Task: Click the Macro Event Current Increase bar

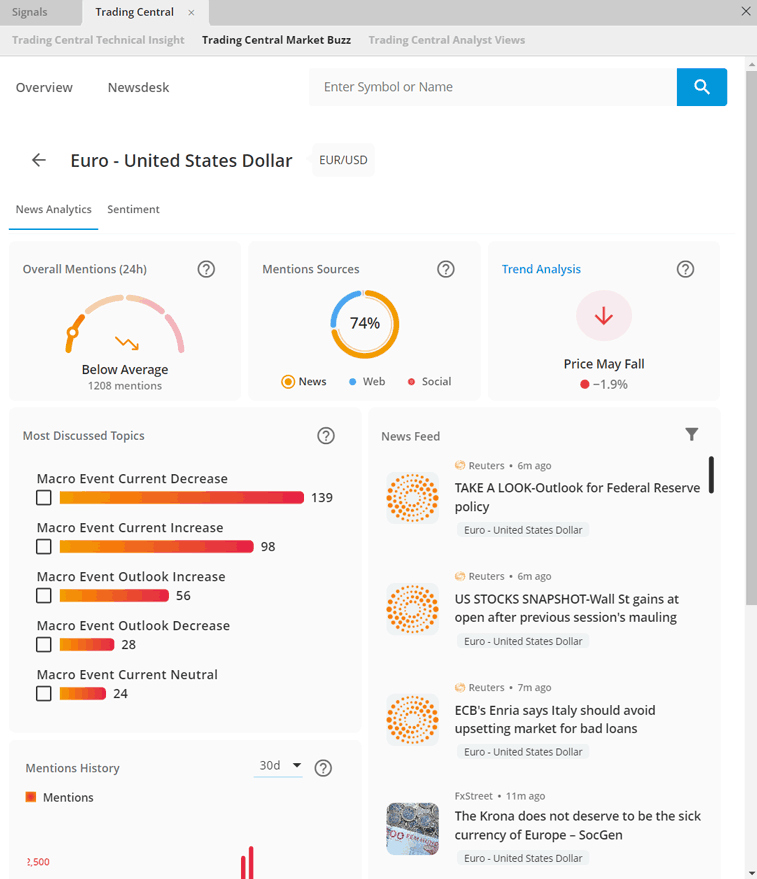Action: click(156, 547)
